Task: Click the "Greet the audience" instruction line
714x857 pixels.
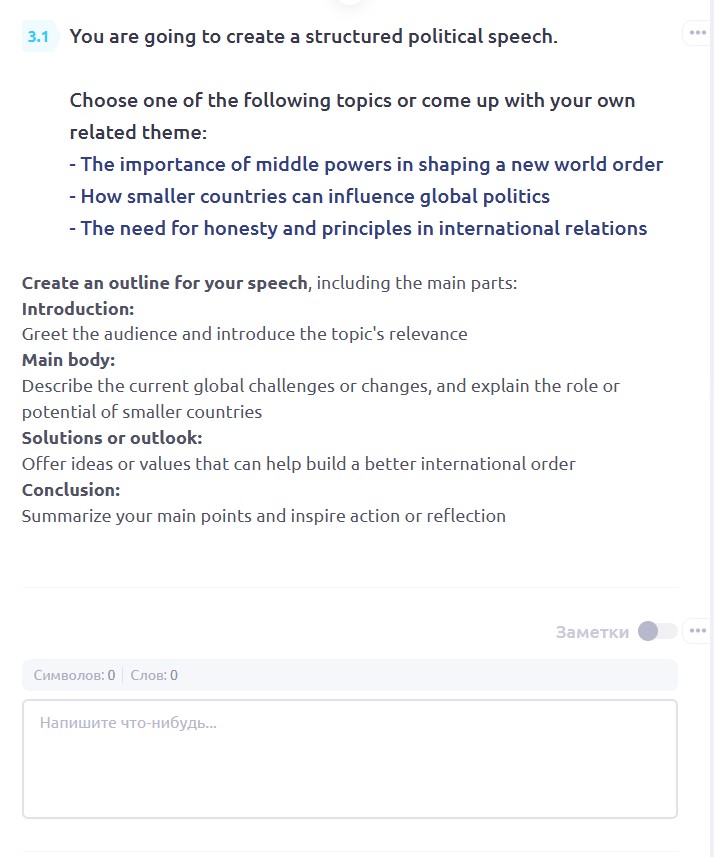Action: [x=244, y=334]
